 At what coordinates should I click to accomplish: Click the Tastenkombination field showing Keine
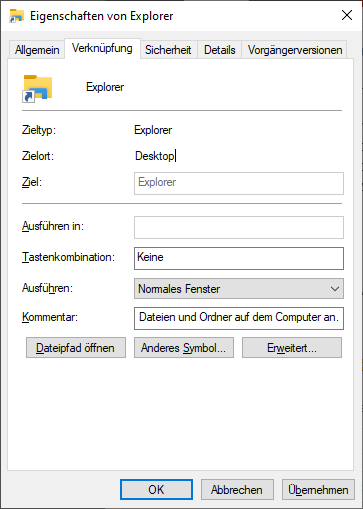pyautogui.click(x=239, y=258)
